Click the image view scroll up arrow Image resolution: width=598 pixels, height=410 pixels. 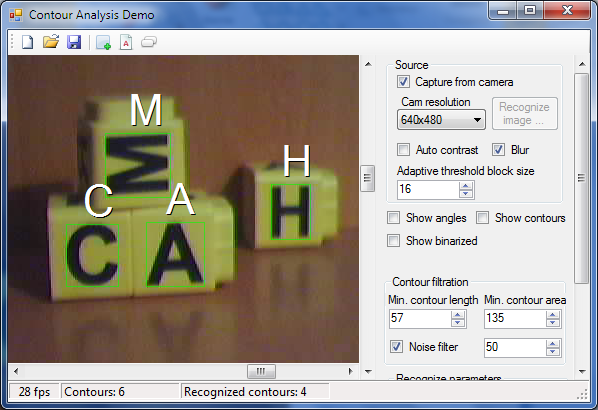(x=368, y=64)
